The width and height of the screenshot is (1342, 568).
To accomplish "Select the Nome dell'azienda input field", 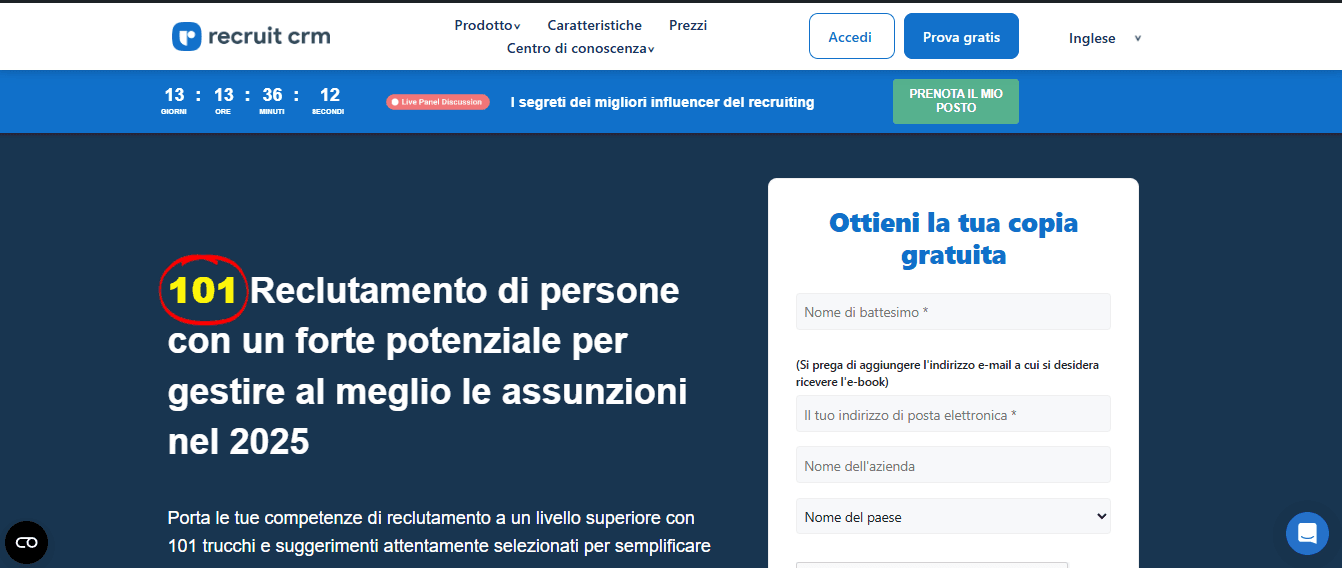I will (x=953, y=465).
